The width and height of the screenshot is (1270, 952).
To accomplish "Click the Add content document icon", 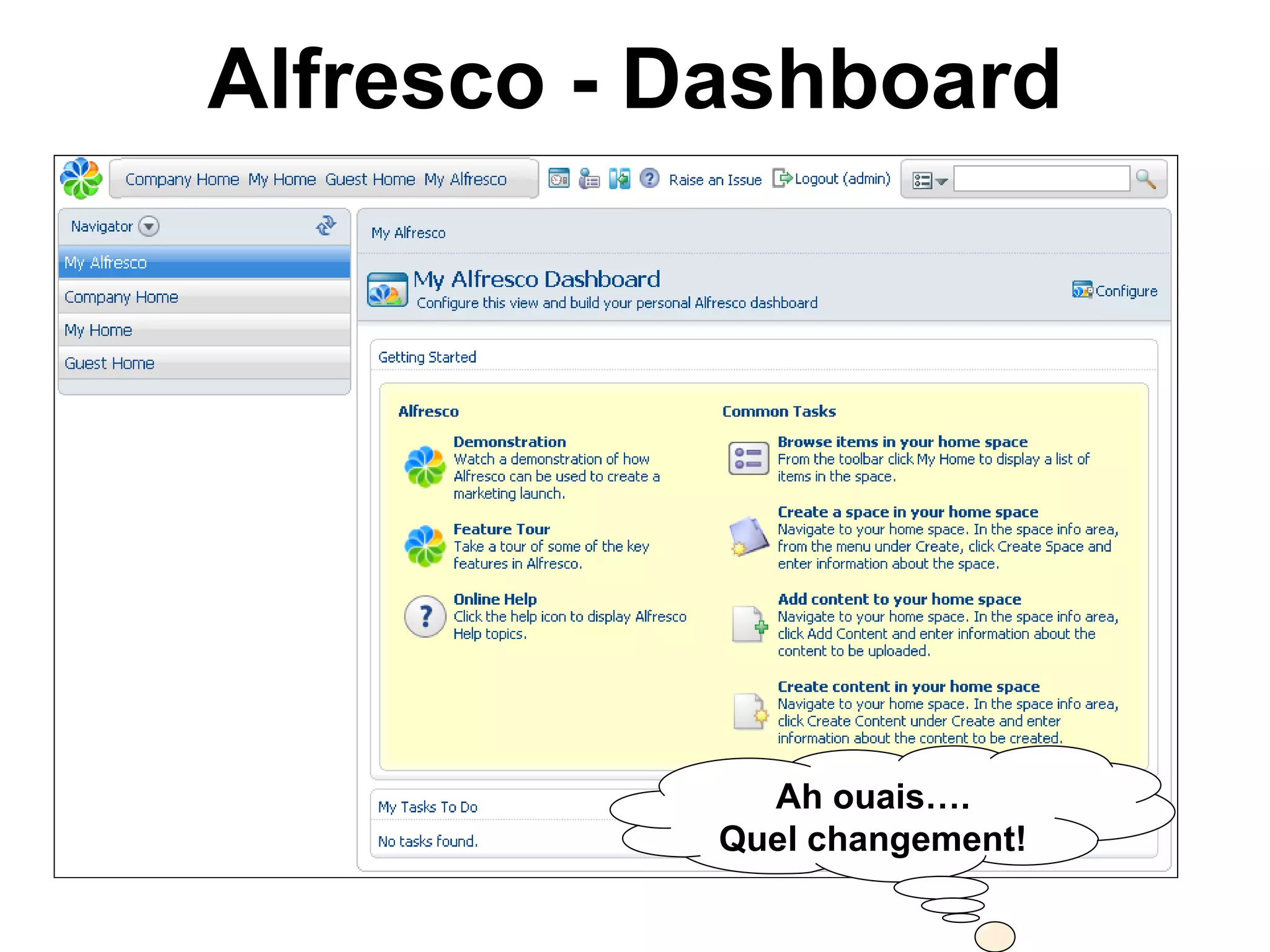I will tap(750, 624).
